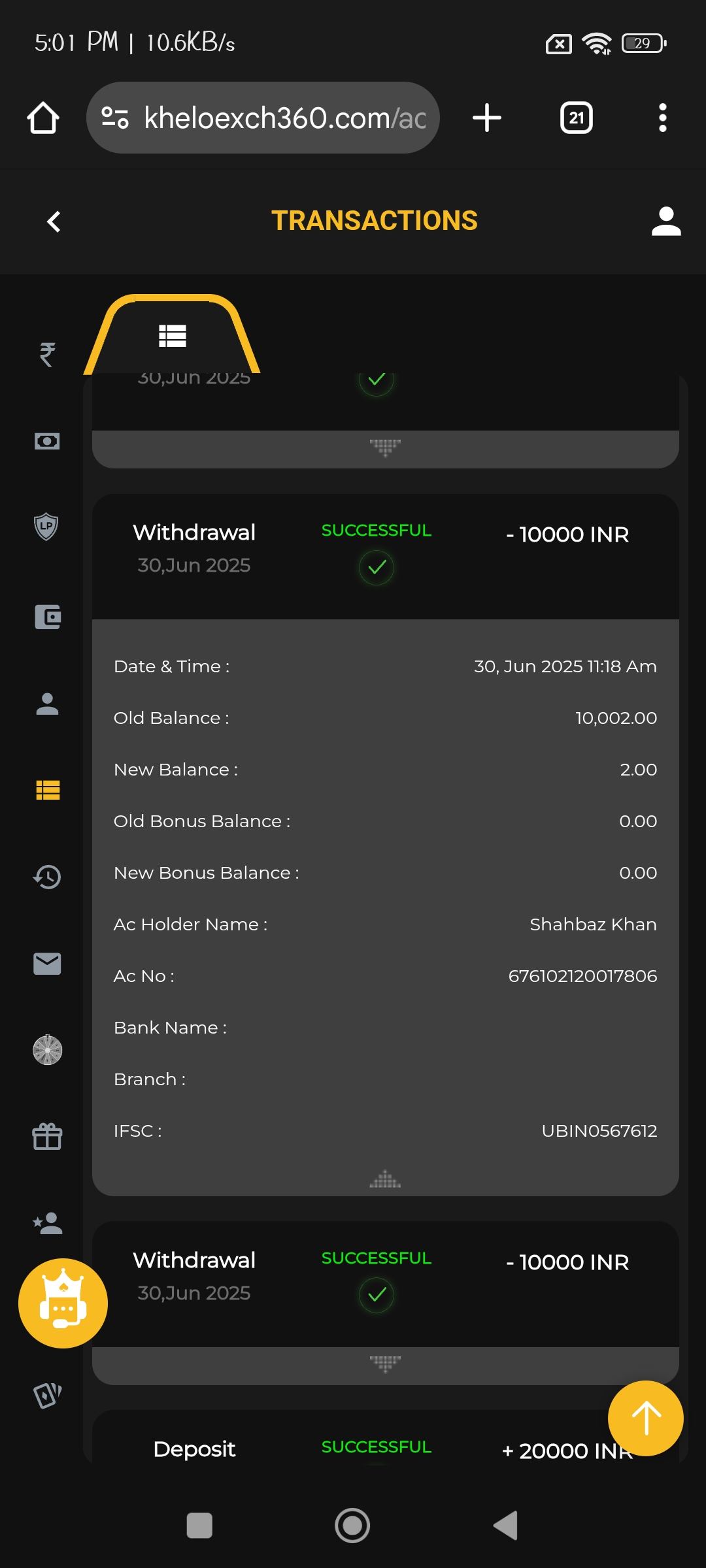This screenshot has height=1568, width=706.
Task: Open the gift box sidebar icon
Action: (x=47, y=1137)
